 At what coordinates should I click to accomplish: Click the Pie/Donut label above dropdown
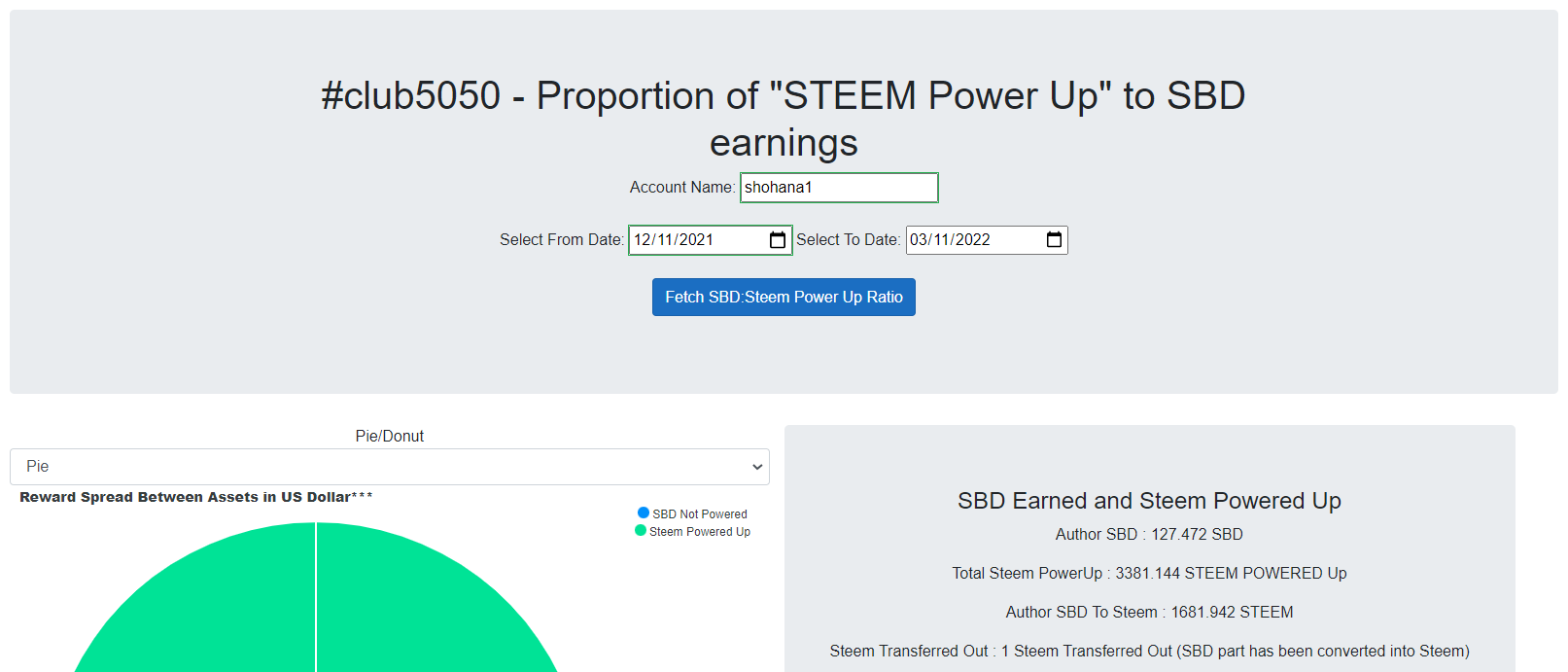tap(390, 436)
